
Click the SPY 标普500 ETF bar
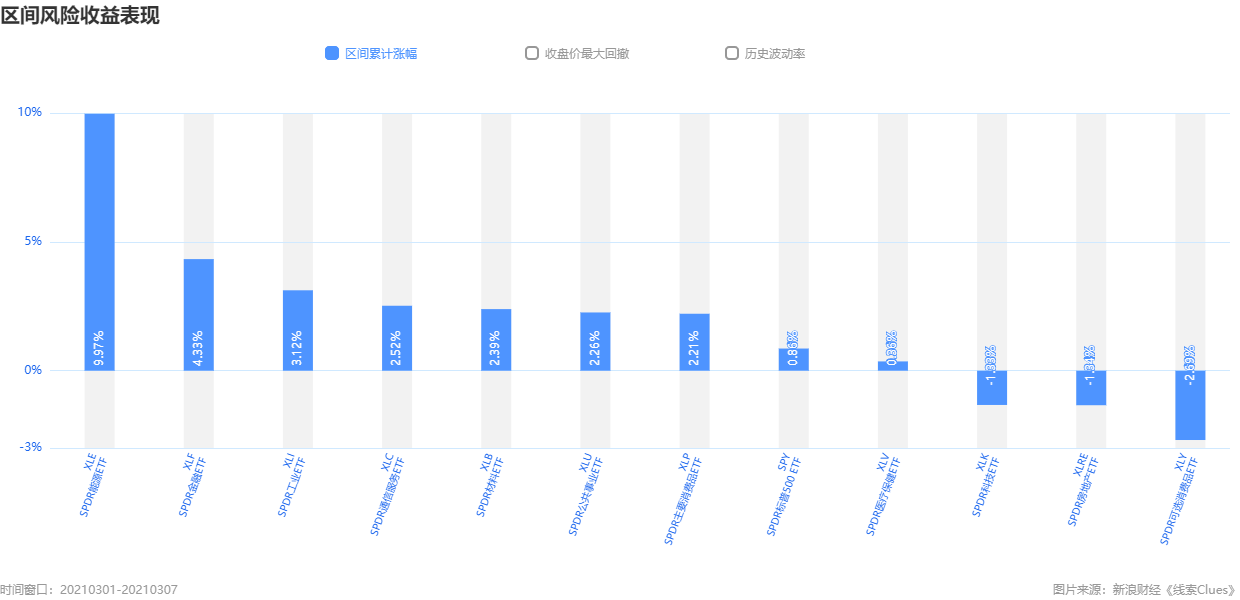(x=793, y=360)
